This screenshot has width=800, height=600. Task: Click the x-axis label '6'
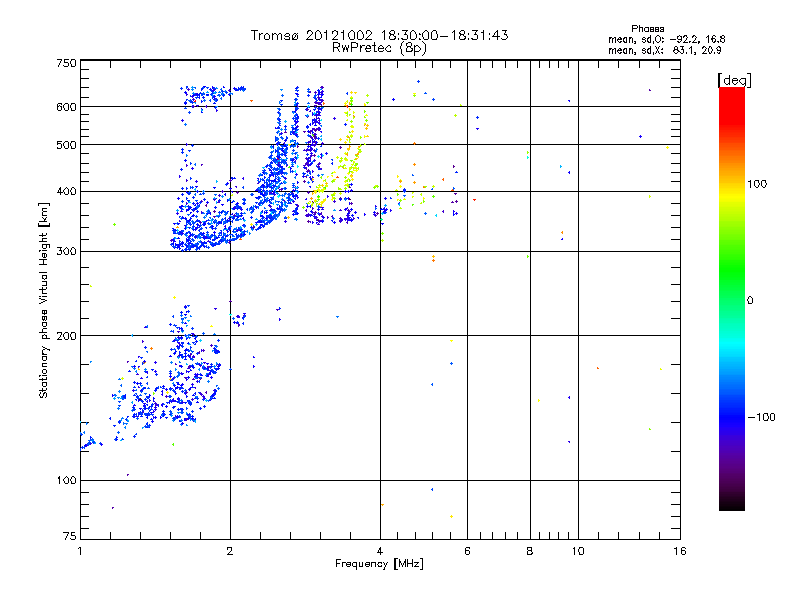(x=467, y=551)
